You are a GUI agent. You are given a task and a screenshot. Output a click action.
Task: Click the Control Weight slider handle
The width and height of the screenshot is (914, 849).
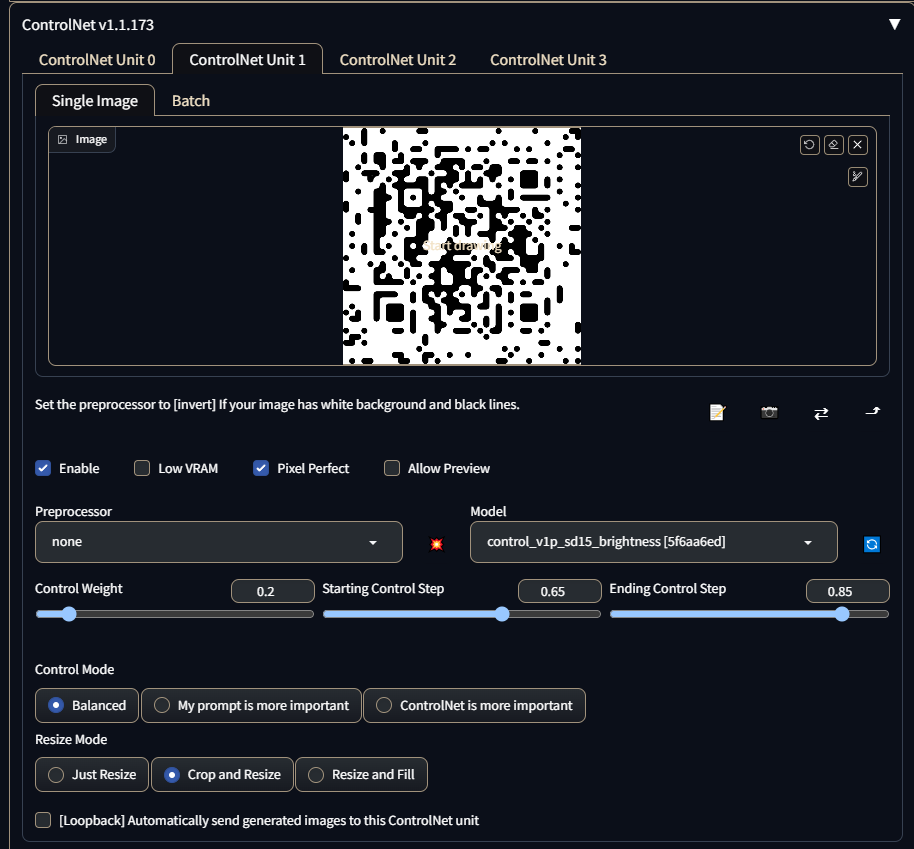pos(69,614)
